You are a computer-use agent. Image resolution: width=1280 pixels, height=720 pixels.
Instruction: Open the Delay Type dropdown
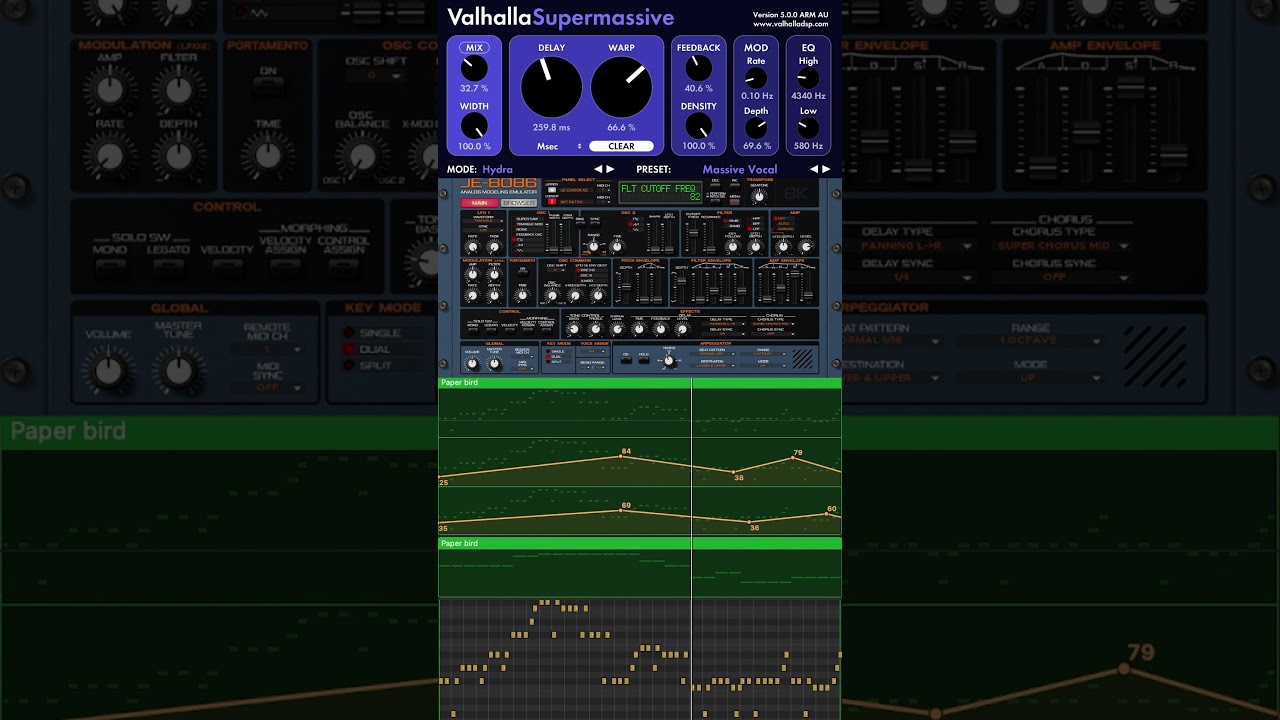point(722,324)
